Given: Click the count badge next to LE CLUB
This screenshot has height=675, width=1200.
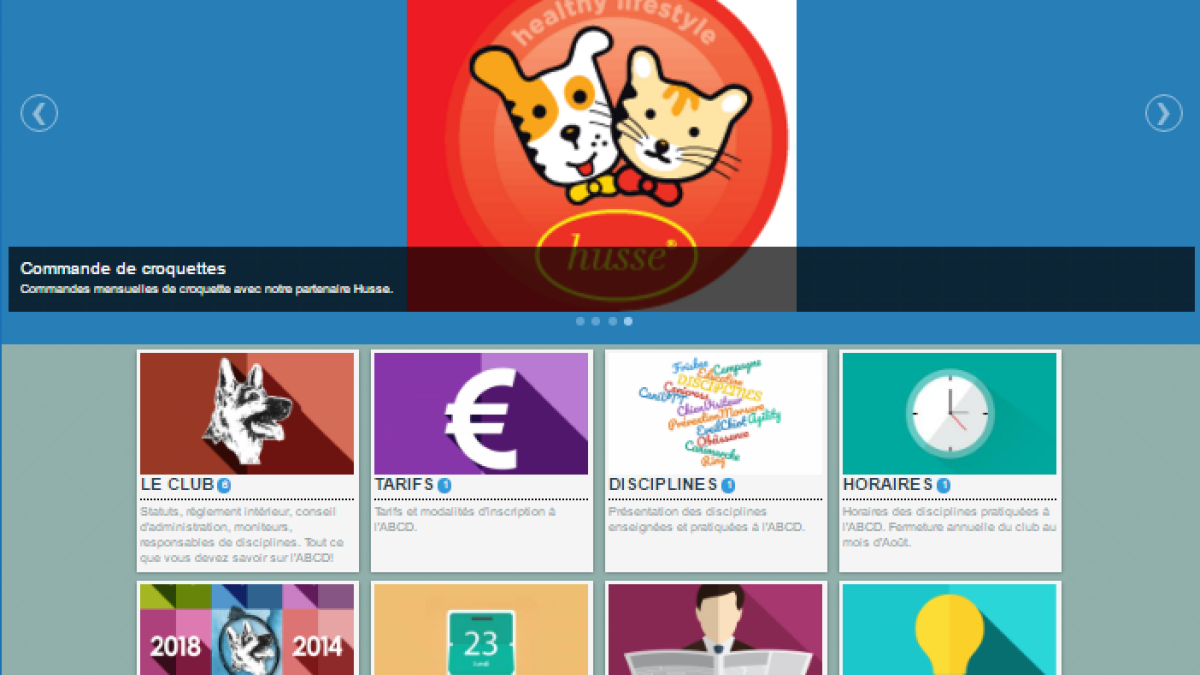Looking at the screenshot, I should 224,485.
